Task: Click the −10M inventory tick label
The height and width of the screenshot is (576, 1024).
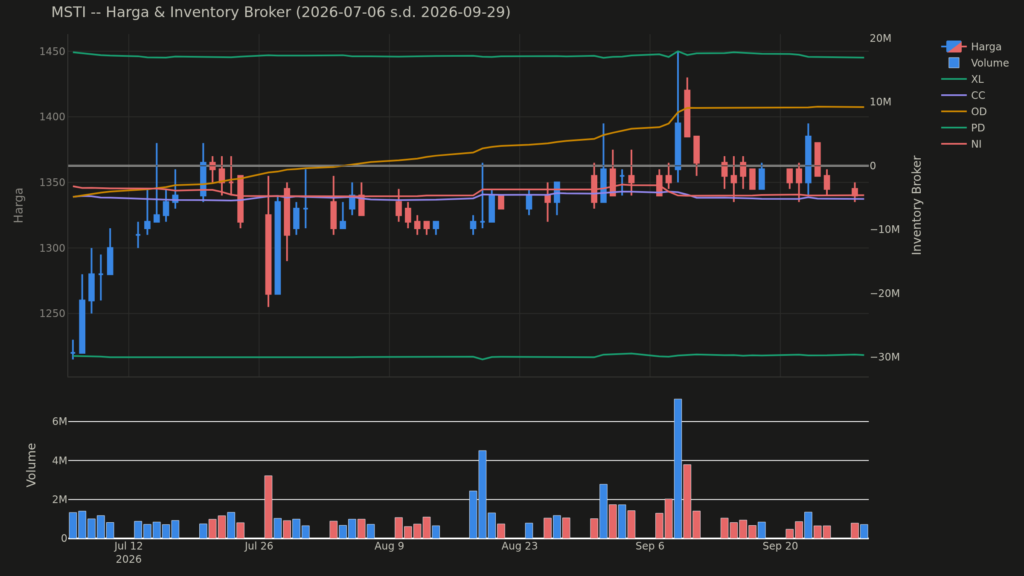Action: (885, 229)
